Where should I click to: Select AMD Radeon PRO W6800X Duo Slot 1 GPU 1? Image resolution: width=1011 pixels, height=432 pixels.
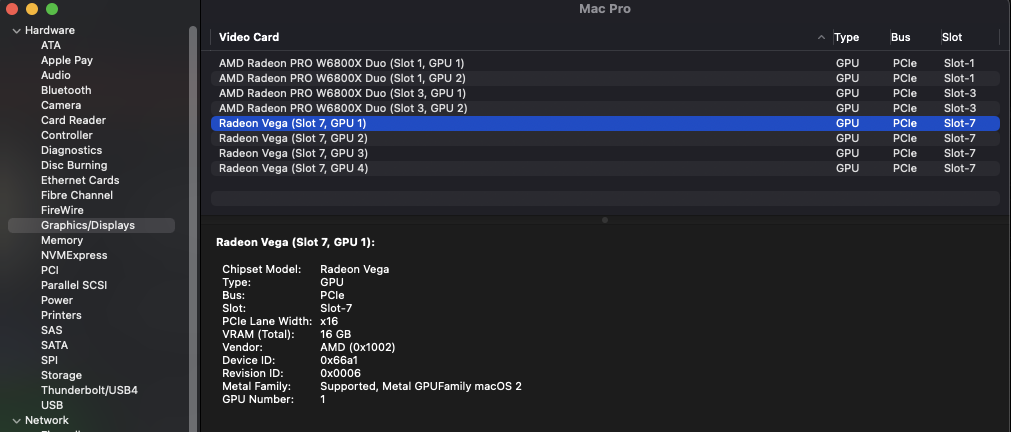(x=341, y=63)
